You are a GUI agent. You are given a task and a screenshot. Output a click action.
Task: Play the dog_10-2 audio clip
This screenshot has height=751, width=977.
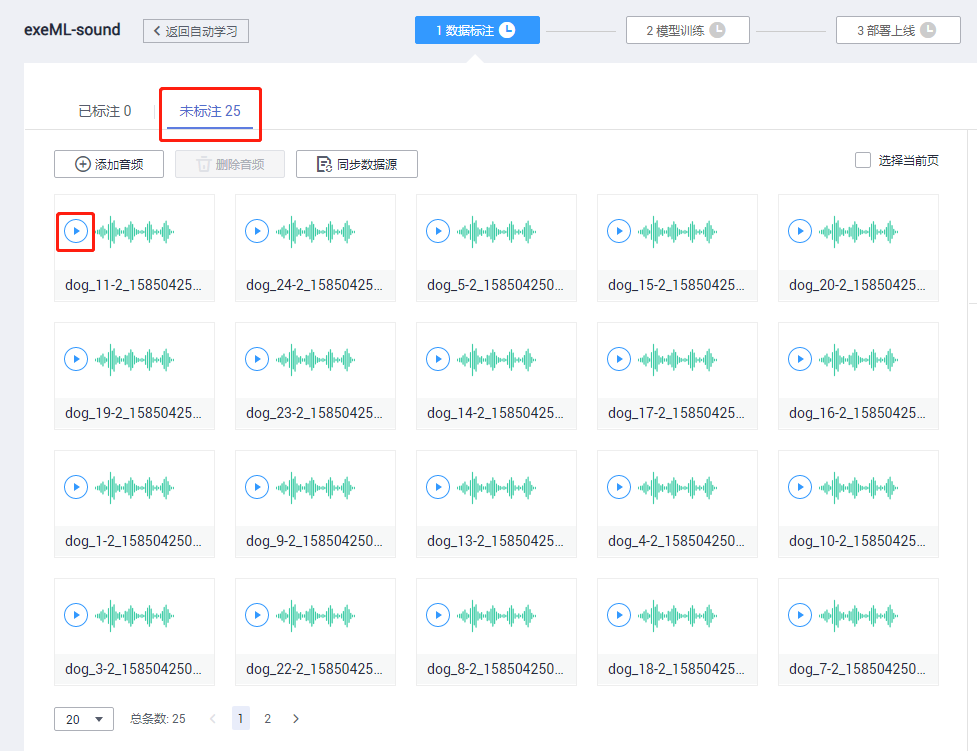pyautogui.click(x=800, y=487)
